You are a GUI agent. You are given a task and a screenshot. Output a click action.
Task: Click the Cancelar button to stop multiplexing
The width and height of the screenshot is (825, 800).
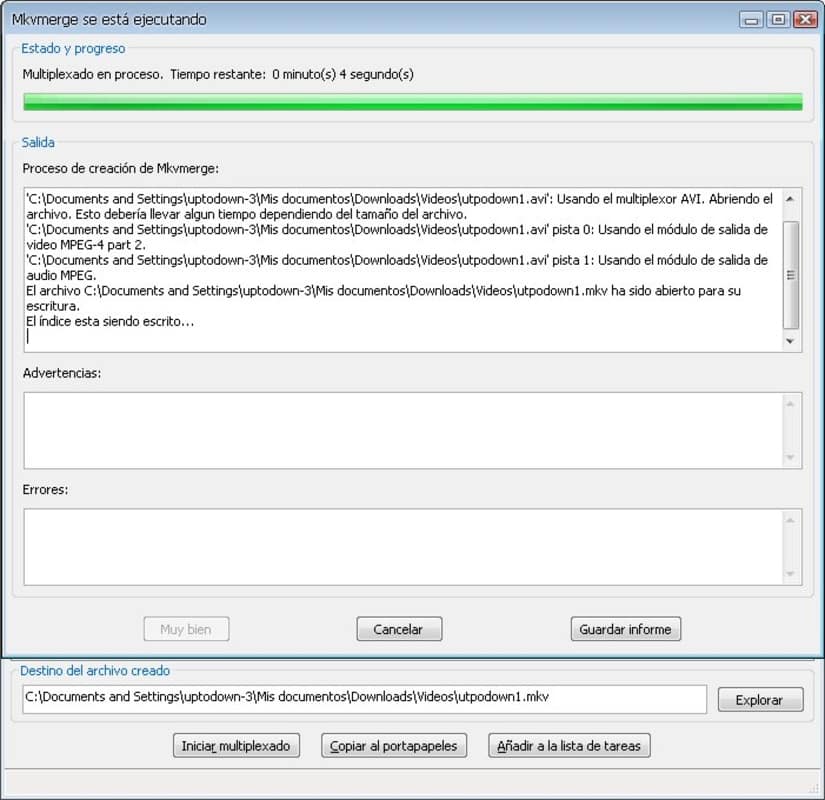coord(399,629)
